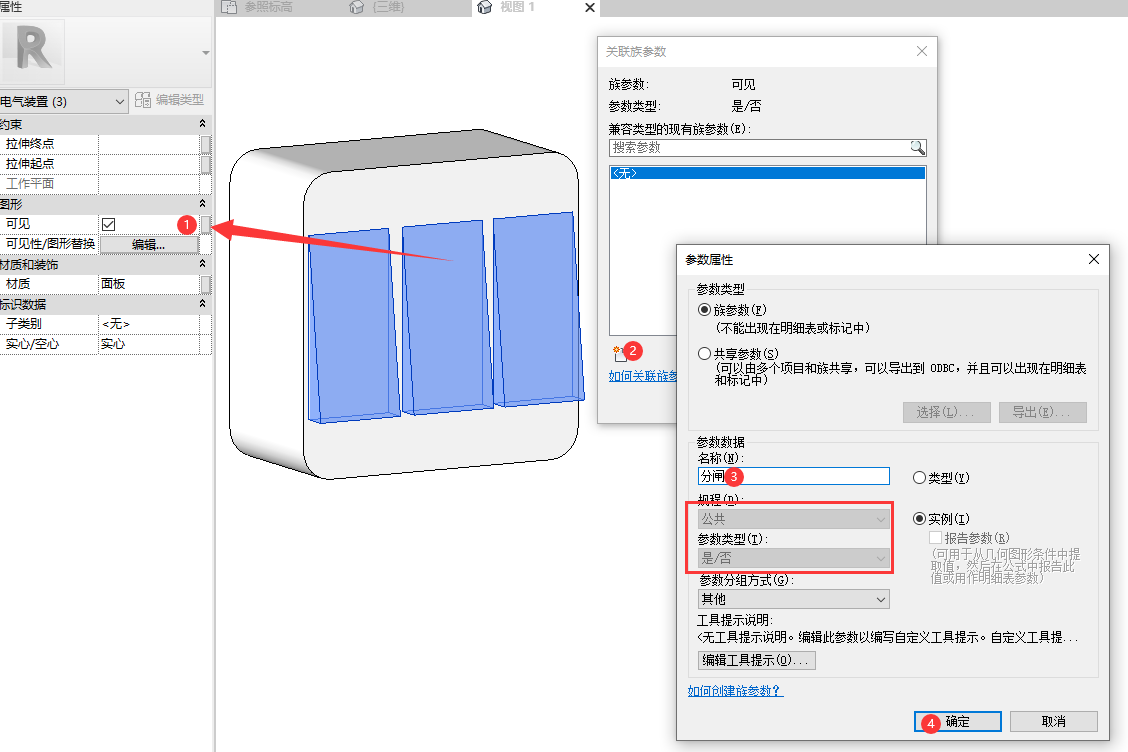Open the 参数类型 dropdown showing 是/否
The image size is (1128, 752).
tap(793, 558)
